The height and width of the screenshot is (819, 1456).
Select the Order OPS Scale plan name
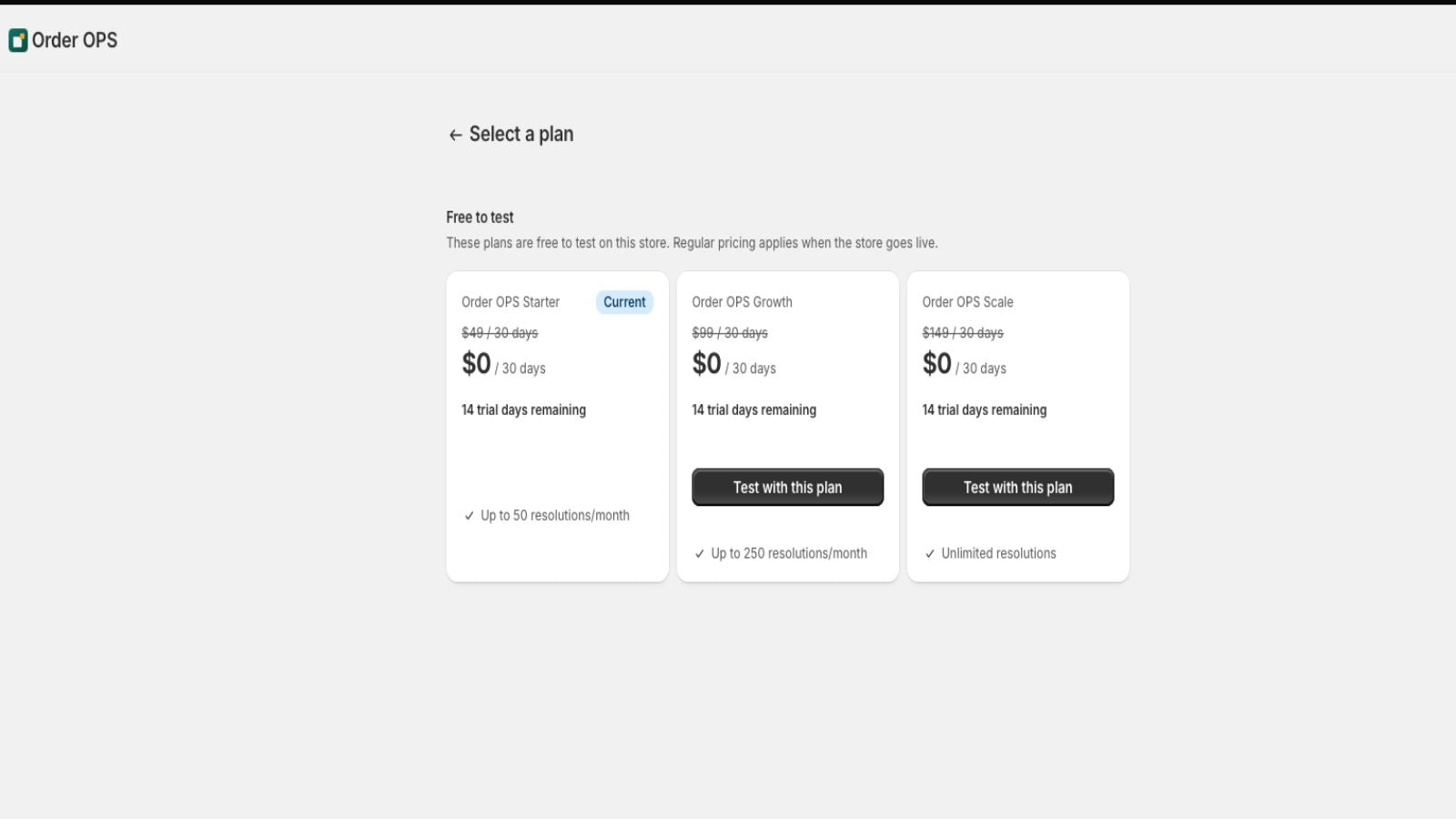967,302
